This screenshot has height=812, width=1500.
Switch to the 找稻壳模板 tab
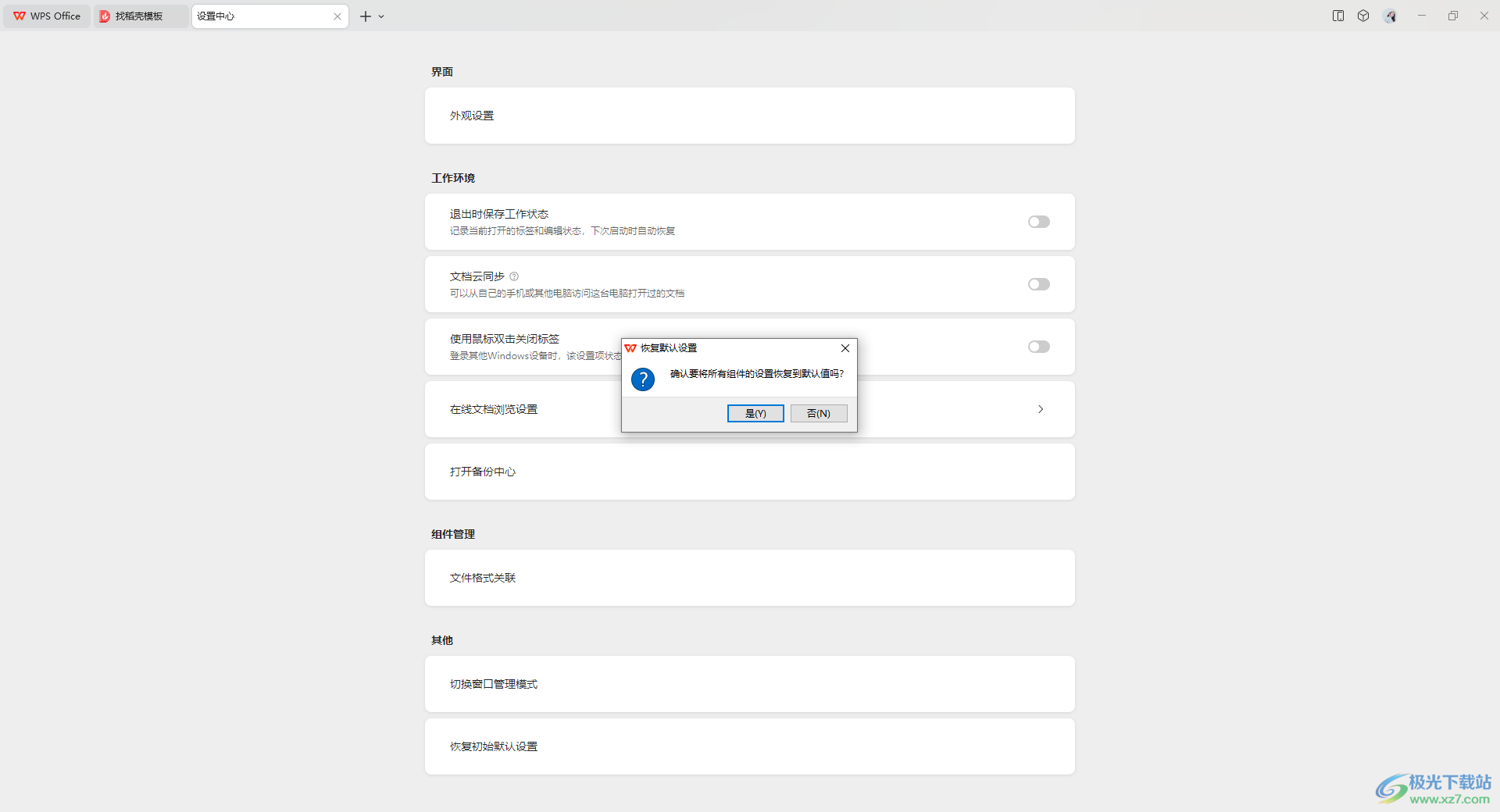point(141,16)
